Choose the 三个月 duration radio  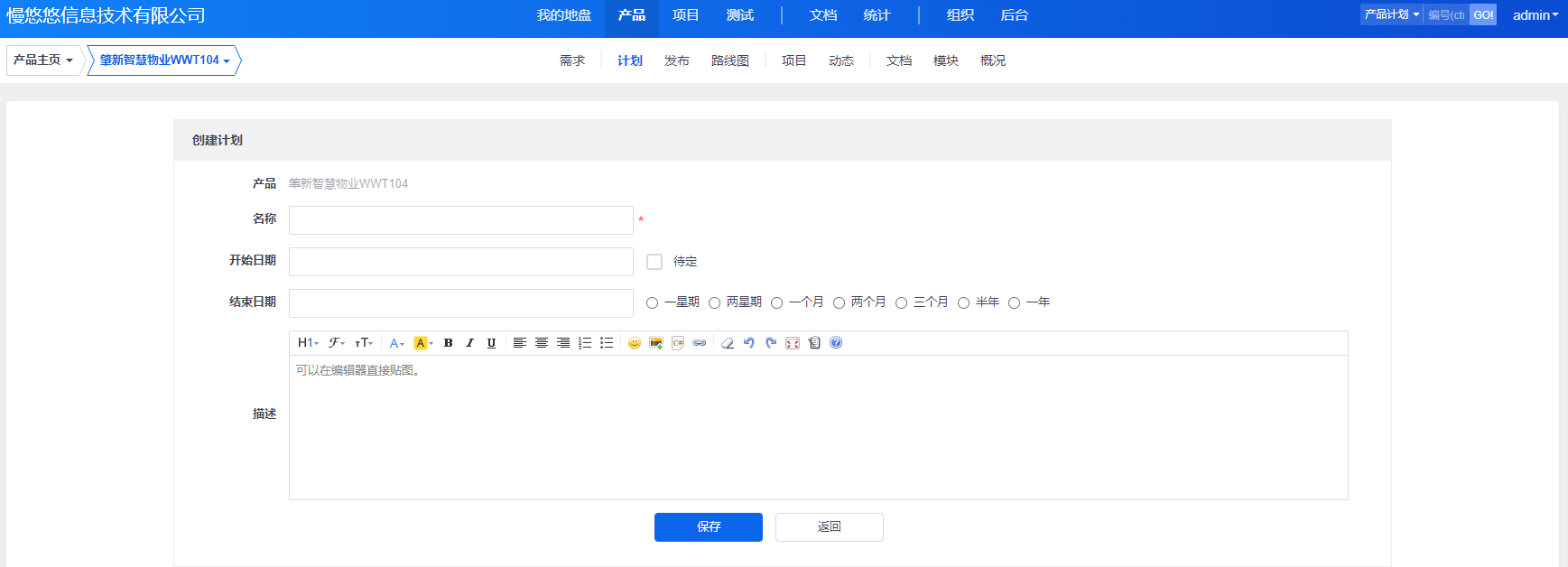901,303
